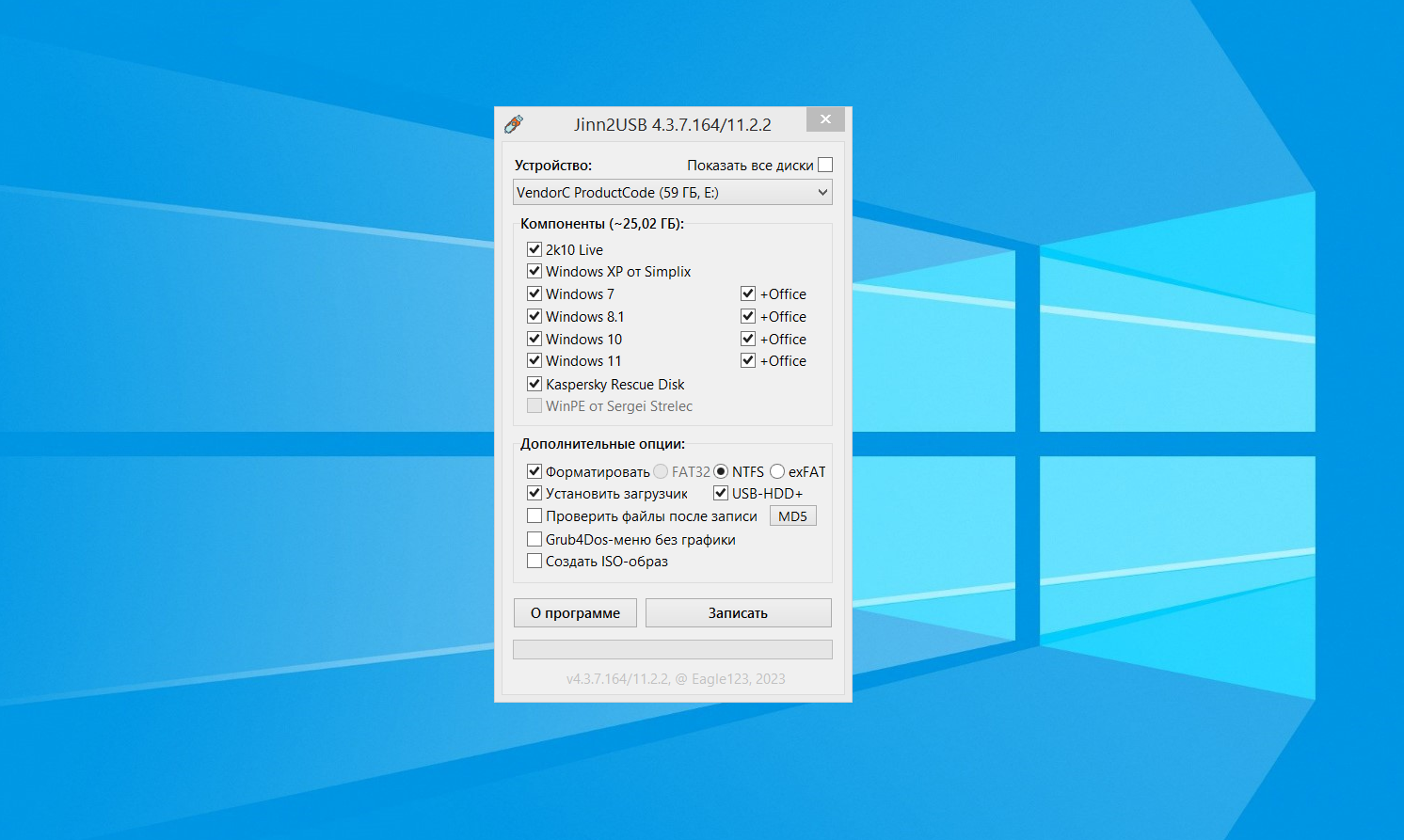
Task: Disable +Office for Windows 7
Action: [x=748, y=293]
